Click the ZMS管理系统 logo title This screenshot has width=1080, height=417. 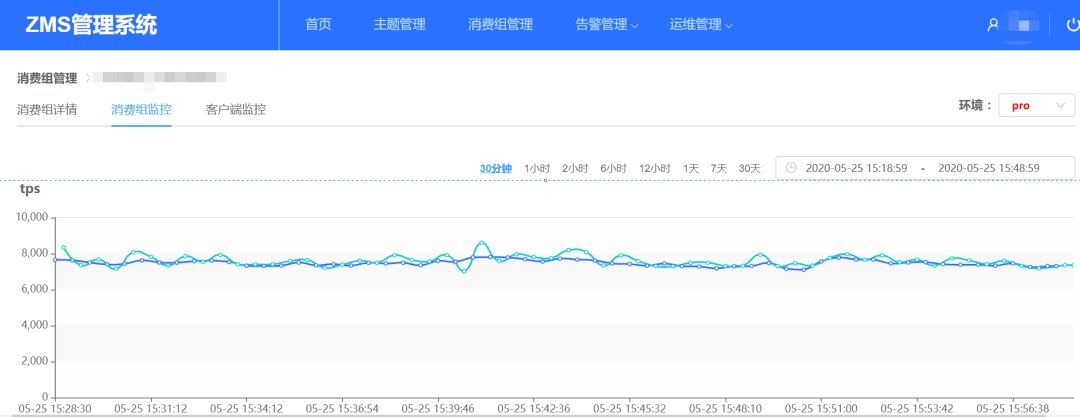(x=92, y=25)
